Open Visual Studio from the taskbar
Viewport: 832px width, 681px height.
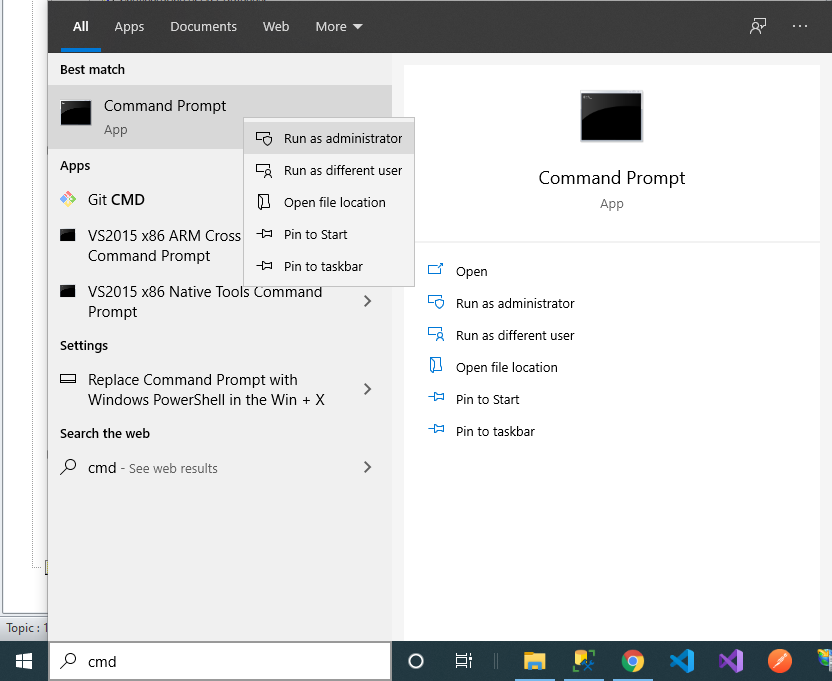(731, 661)
